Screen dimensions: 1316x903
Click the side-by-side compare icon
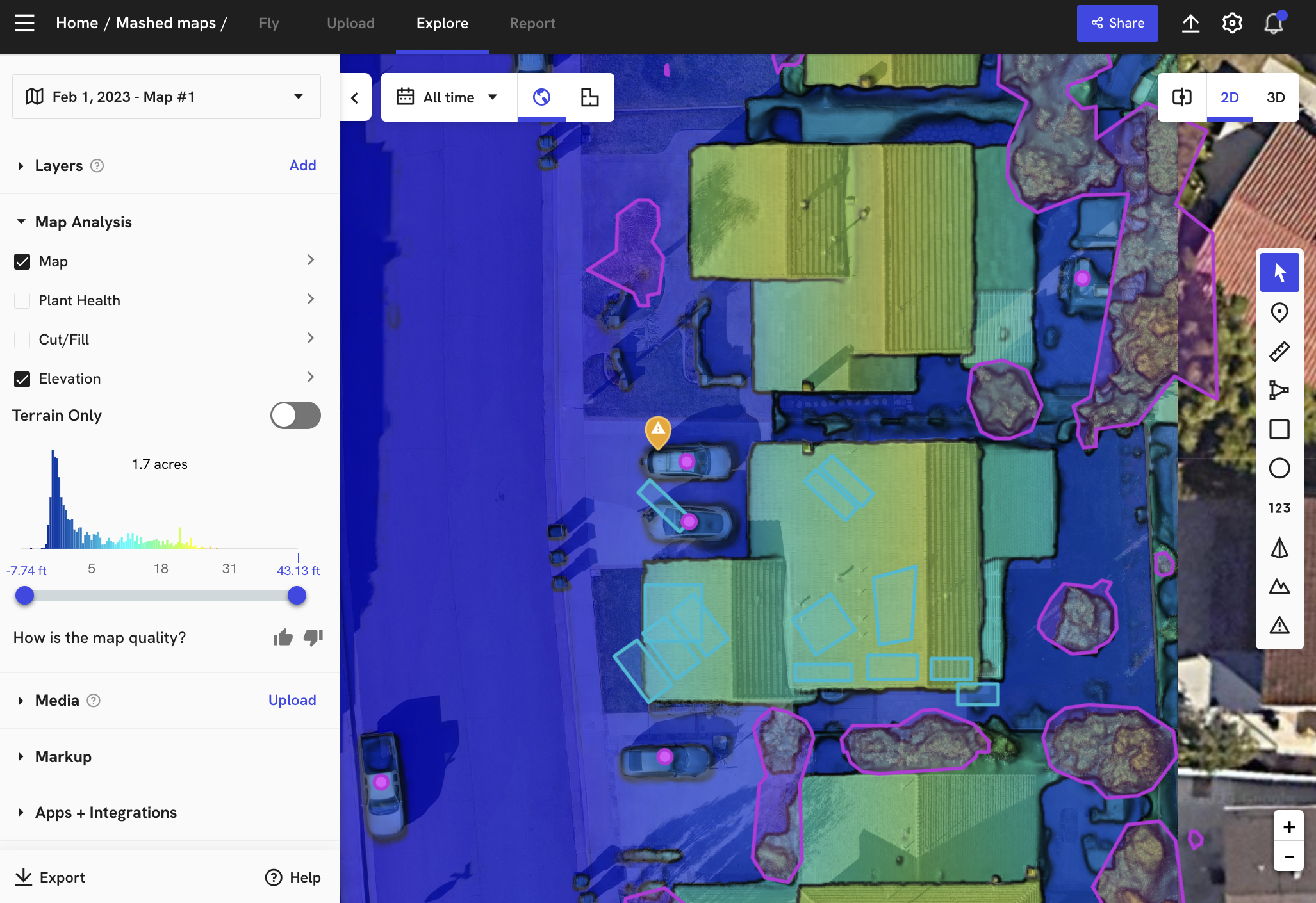coord(1181,97)
